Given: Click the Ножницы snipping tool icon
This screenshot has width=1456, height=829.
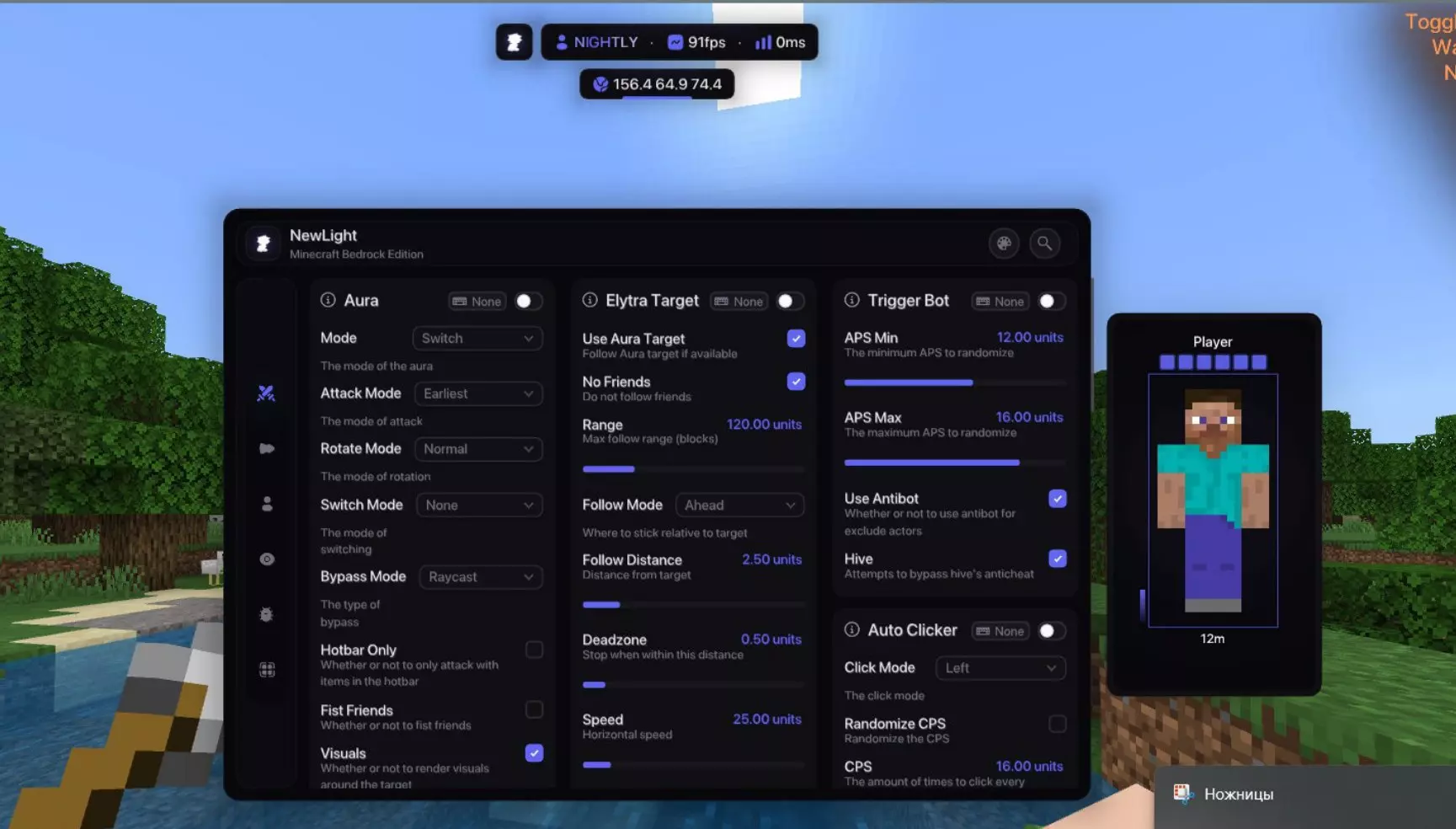Looking at the screenshot, I should [1183, 794].
